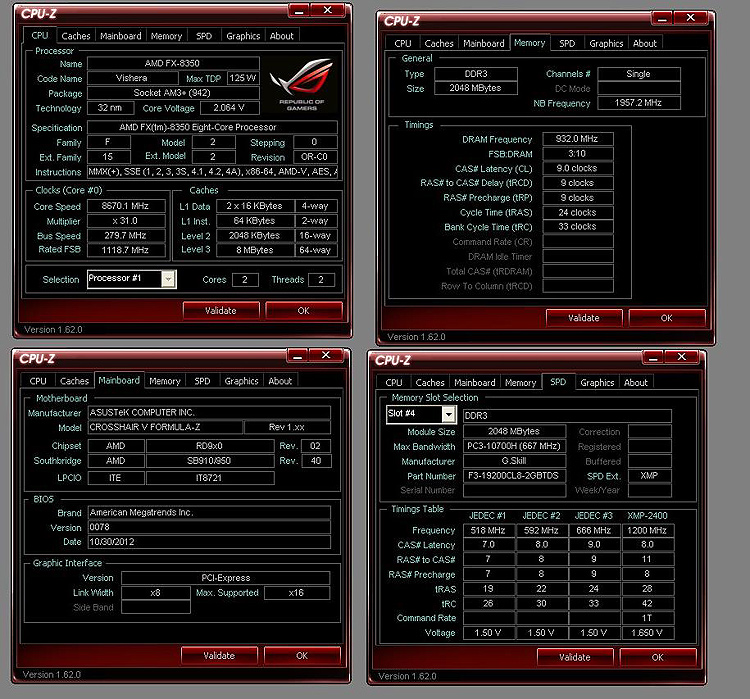
Task: Click the Part Number F3-19200CL8-2GBTDS field
Action: (514, 476)
